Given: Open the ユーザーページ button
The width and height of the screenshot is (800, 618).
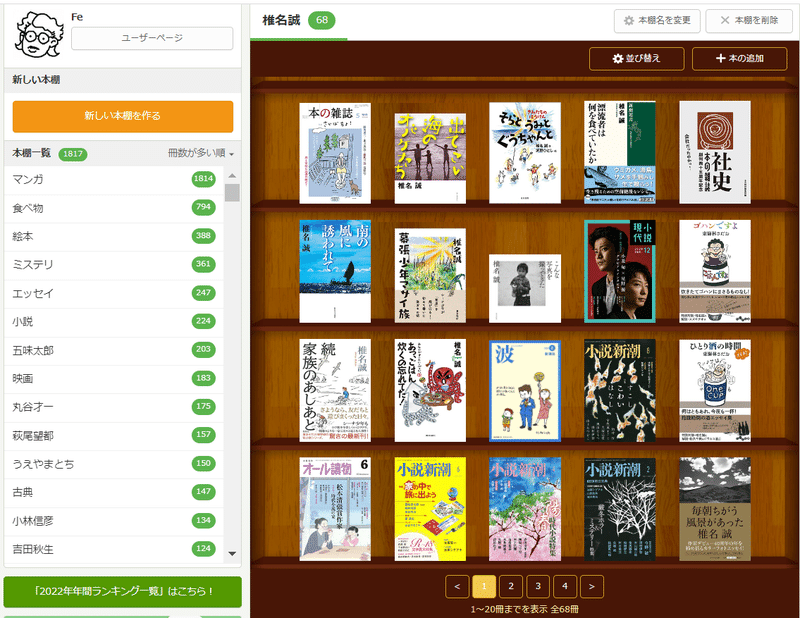Looking at the screenshot, I should 152,38.
